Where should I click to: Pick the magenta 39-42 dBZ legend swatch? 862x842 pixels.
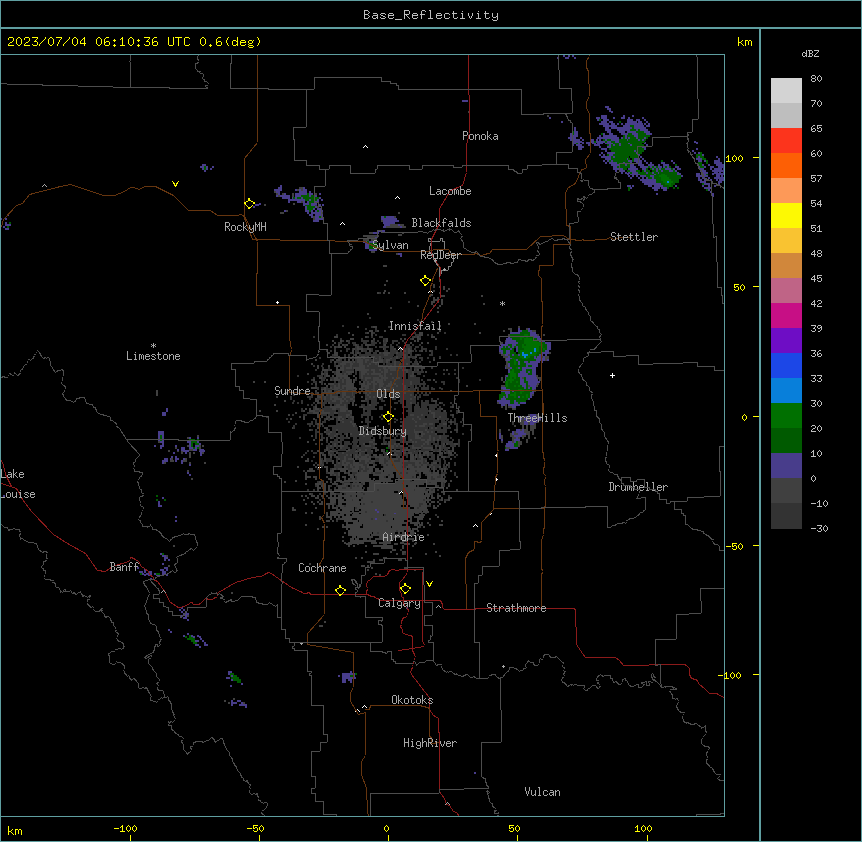click(x=786, y=315)
